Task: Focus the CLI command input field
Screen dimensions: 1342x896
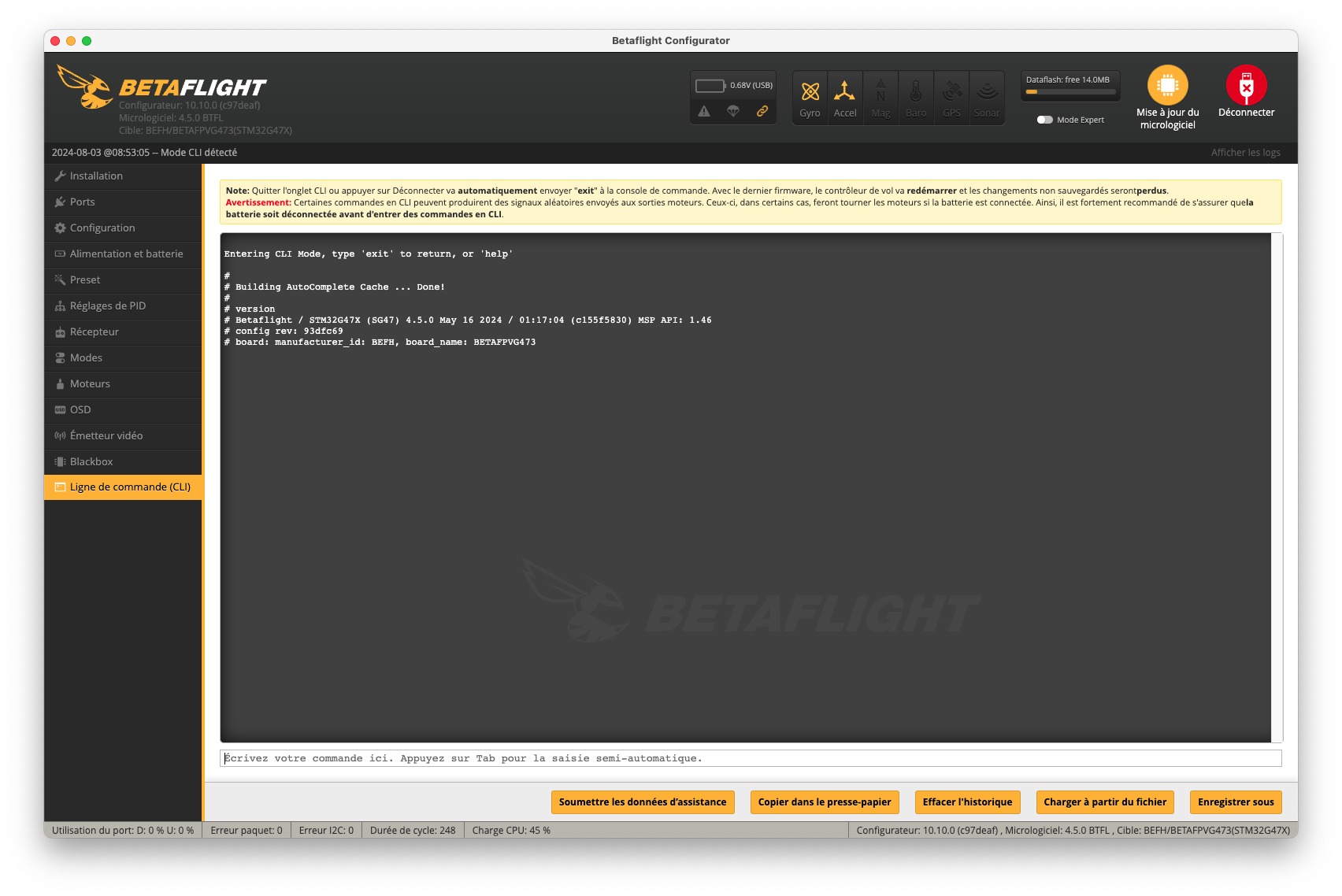Action: 751,758
